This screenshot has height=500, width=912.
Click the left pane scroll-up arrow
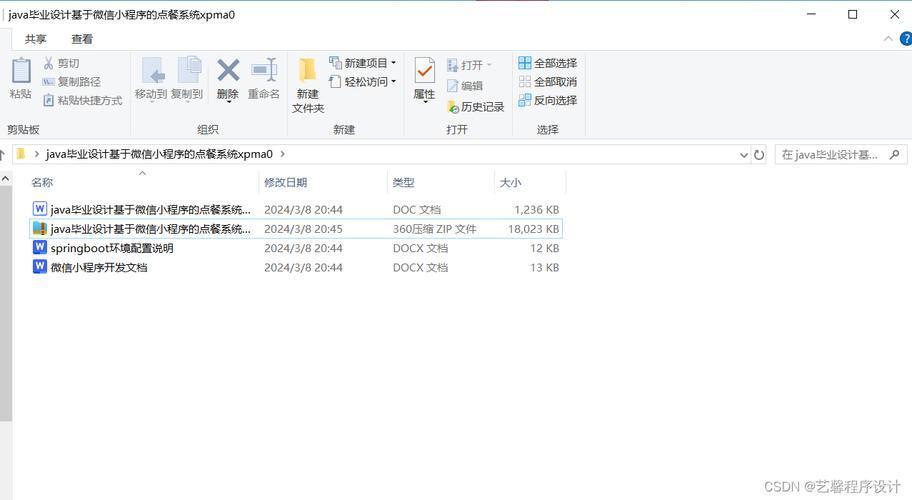click(x=5, y=178)
